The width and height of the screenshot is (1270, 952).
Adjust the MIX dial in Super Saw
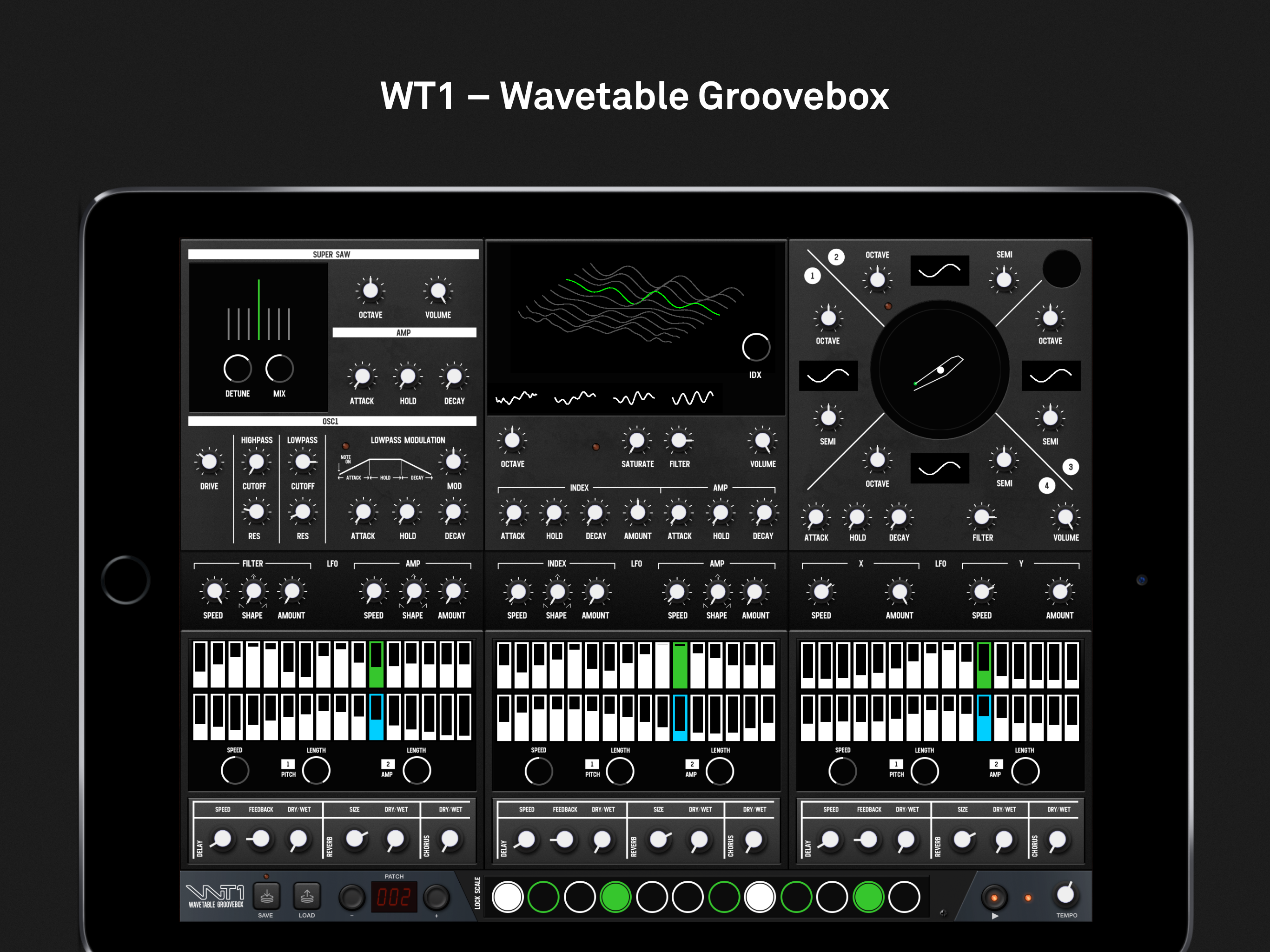tap(279, 369)
